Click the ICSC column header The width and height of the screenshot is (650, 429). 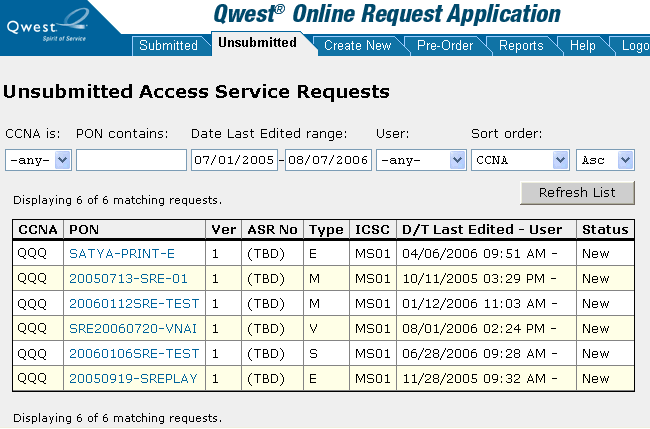(373, 230)
